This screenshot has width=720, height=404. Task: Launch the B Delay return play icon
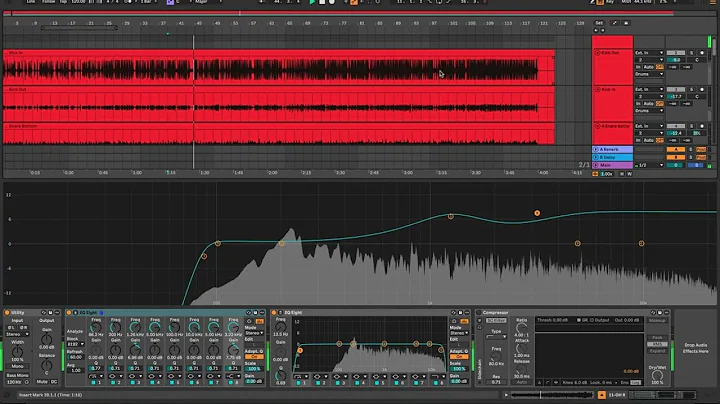[x=596, y=157]
